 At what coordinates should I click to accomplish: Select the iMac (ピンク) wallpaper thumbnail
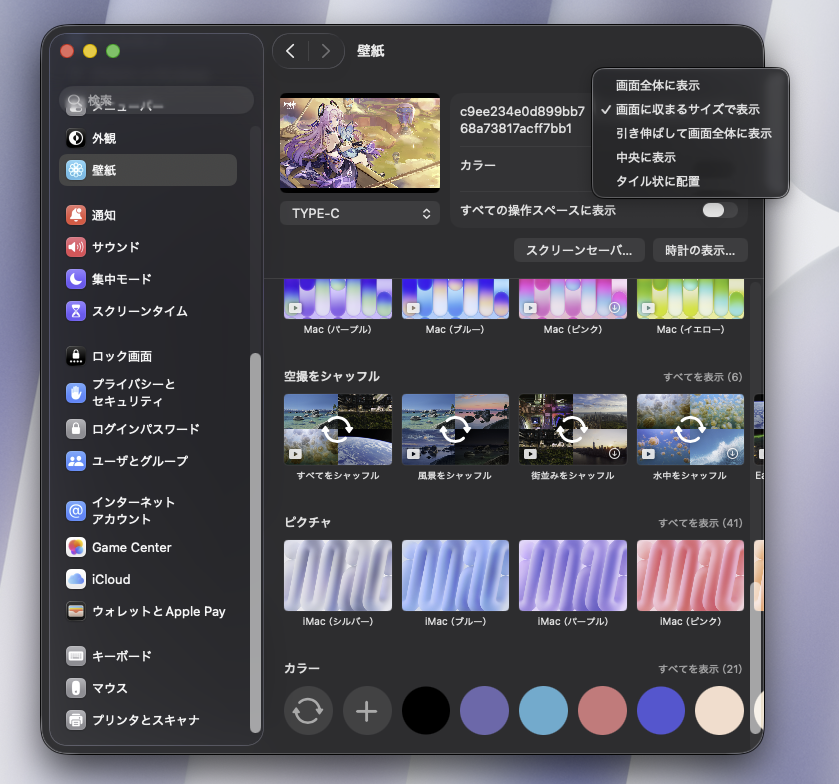tap(690, 576)
